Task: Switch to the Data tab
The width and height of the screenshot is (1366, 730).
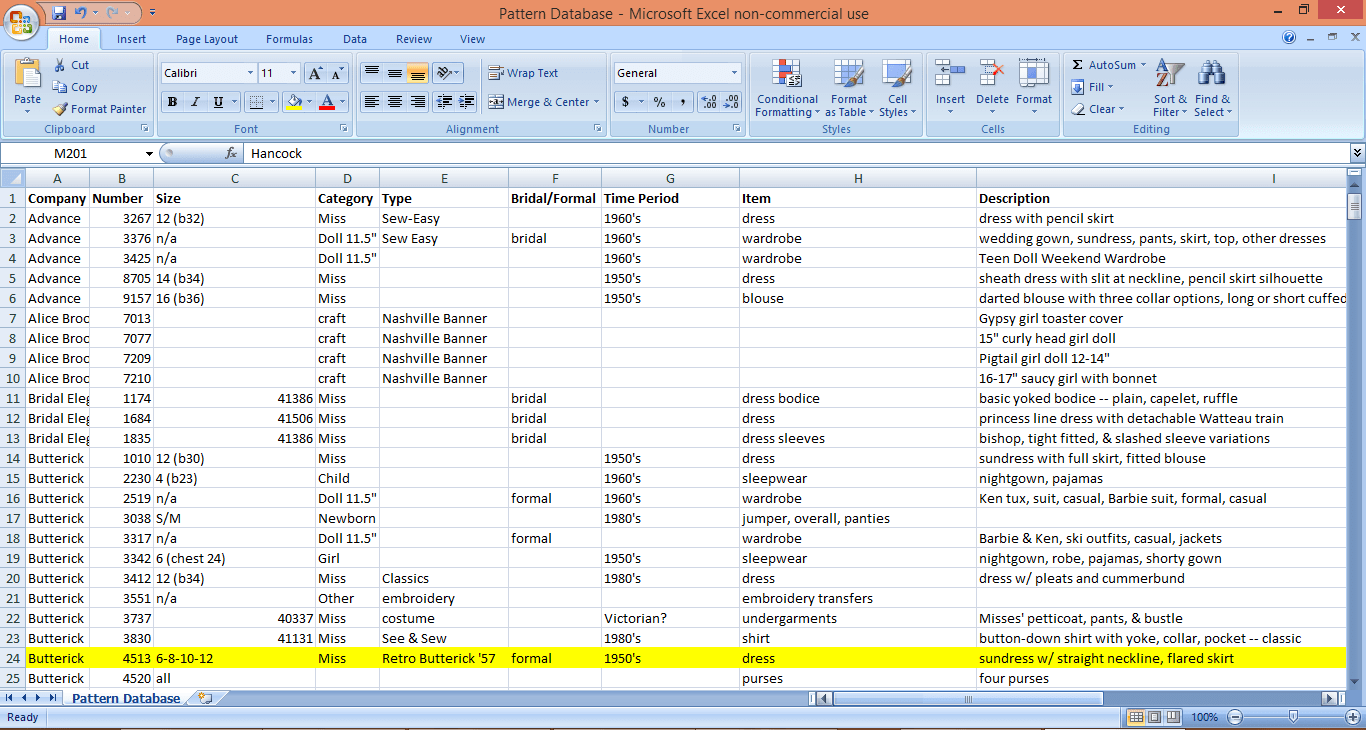Action: [355, 39]
